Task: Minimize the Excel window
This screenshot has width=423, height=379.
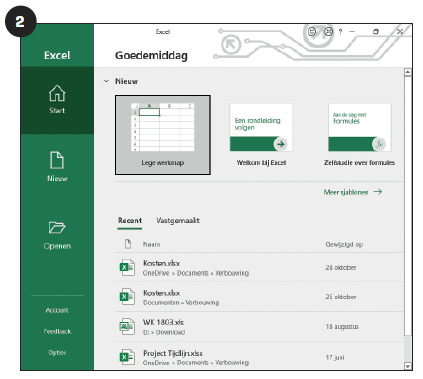Action: point(352,32)
